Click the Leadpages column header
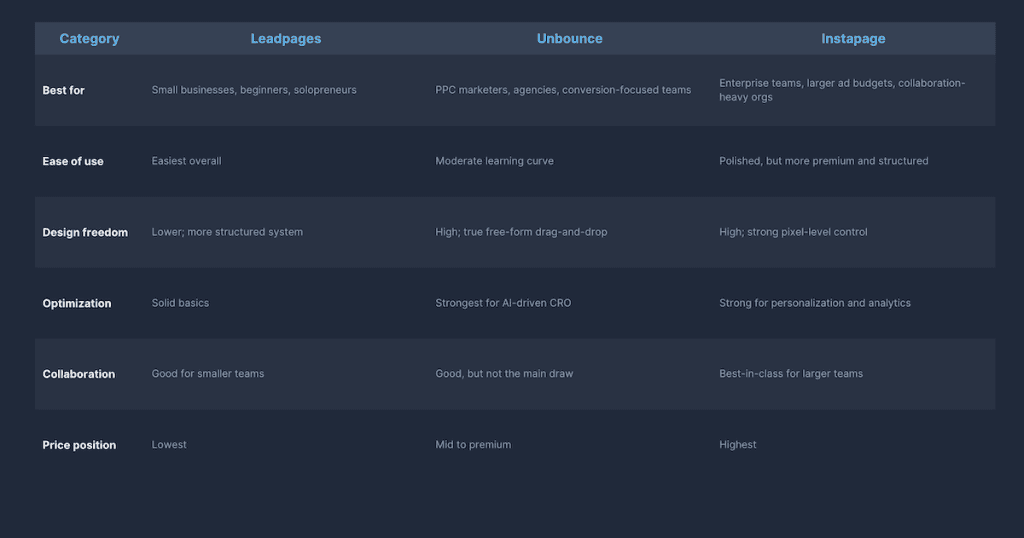 tap(286, 39)
